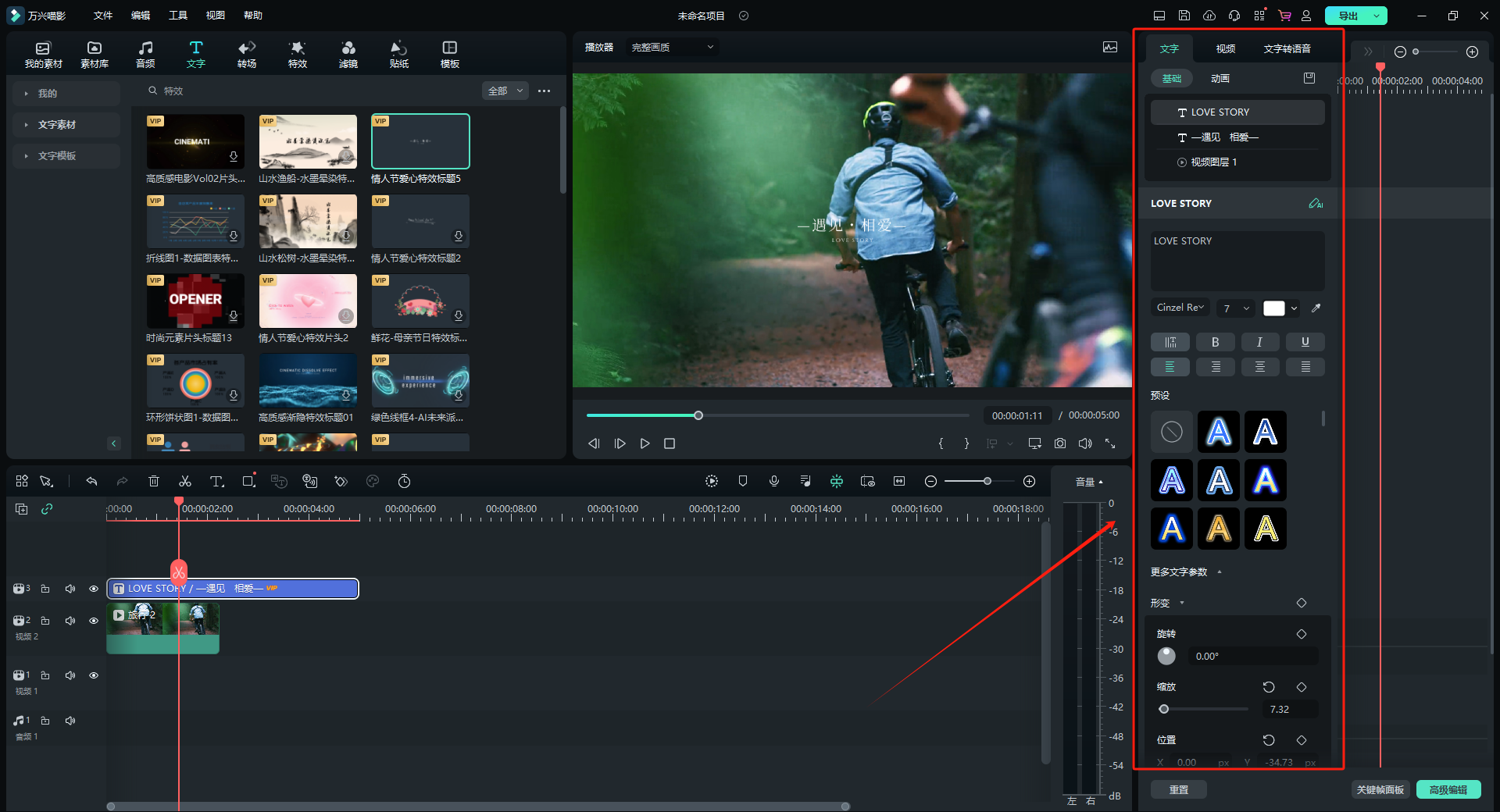The height and width of the screenshot is (812, 1500).
Task: Click the undo arrow in timeline toolbar
Action: pyautogui.click(x=91, y=482)
